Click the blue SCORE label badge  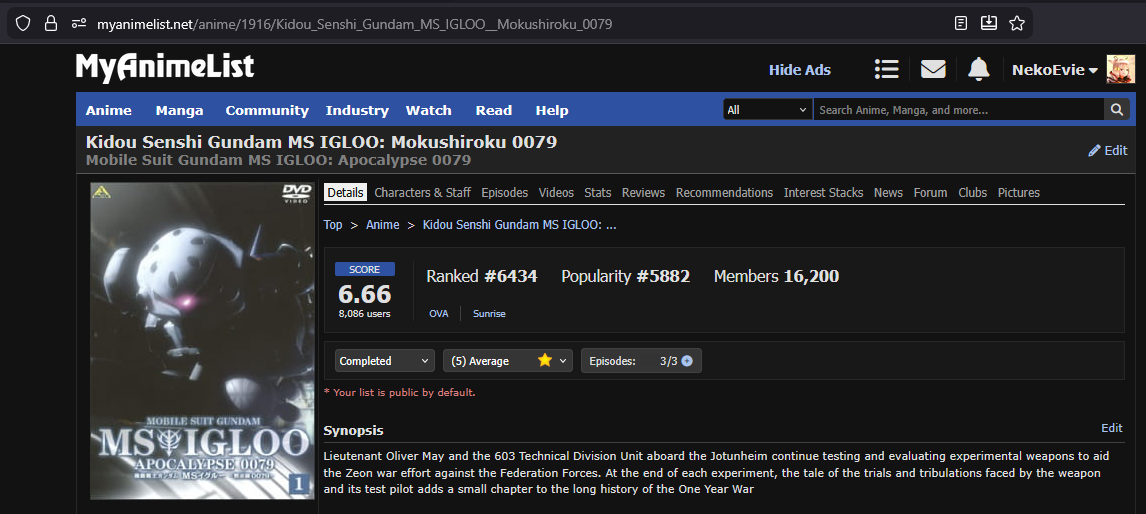coord(365,269)
